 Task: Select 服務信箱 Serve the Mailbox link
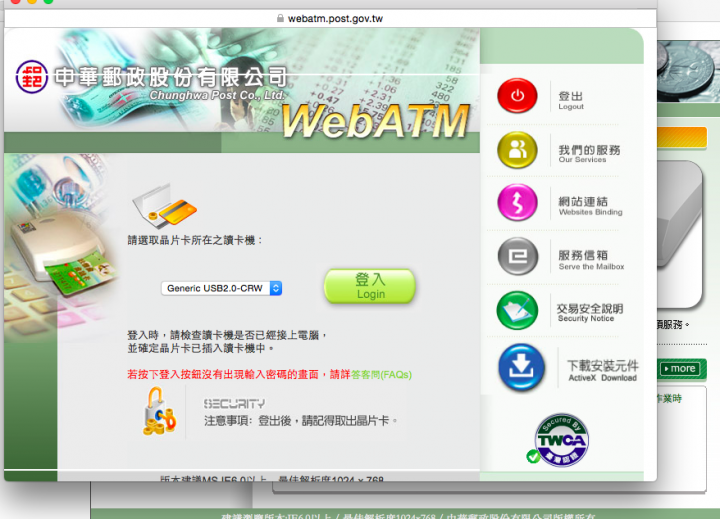591,260
